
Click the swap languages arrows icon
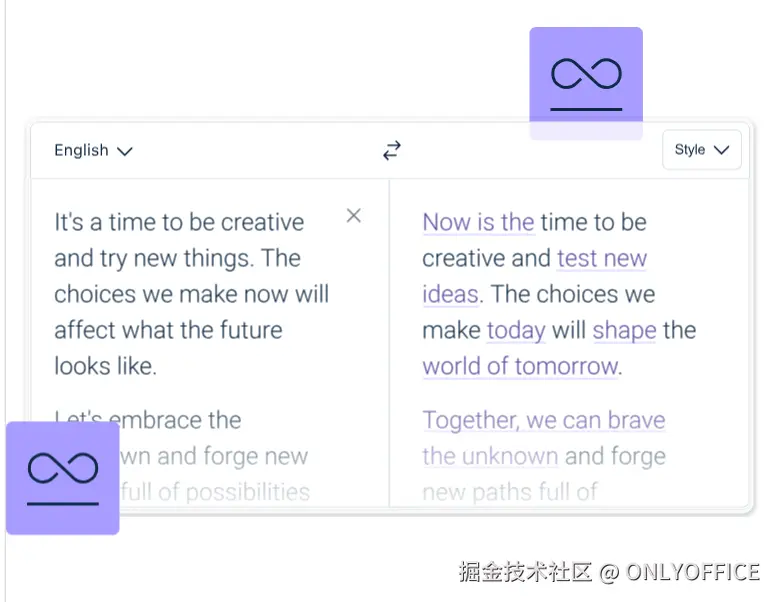[x=392, y=150]
